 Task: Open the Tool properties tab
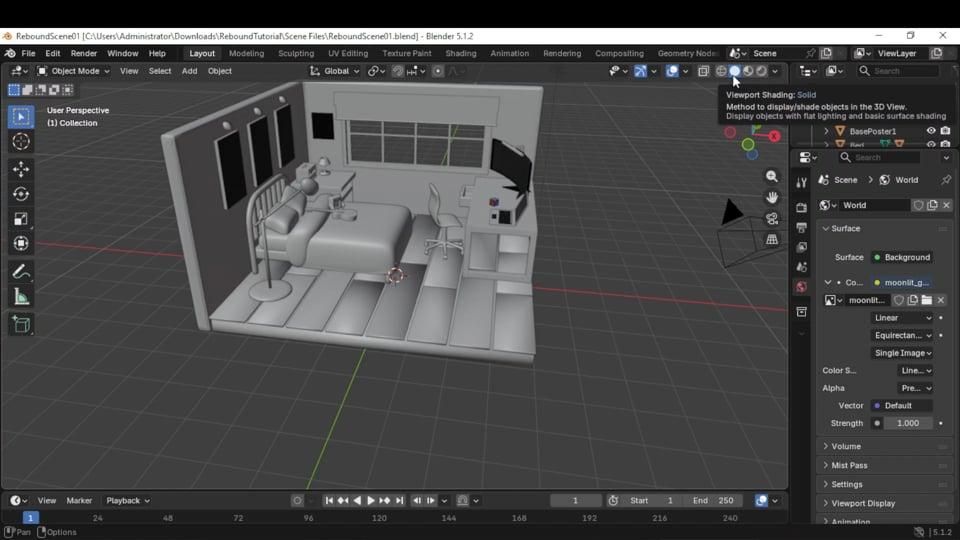[x=801, y=182]
